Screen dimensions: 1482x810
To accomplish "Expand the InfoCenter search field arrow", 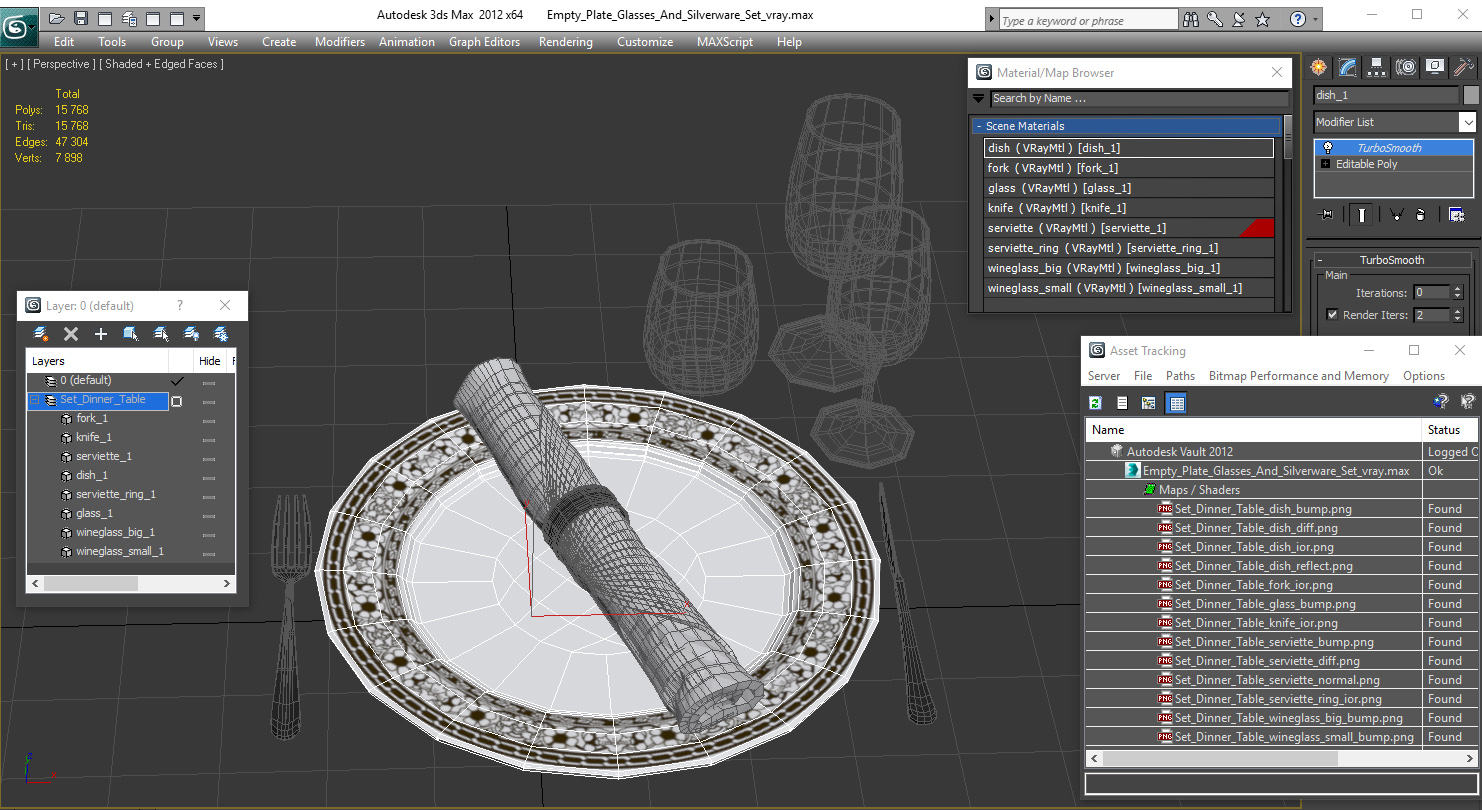I will [x=992, y=20].
